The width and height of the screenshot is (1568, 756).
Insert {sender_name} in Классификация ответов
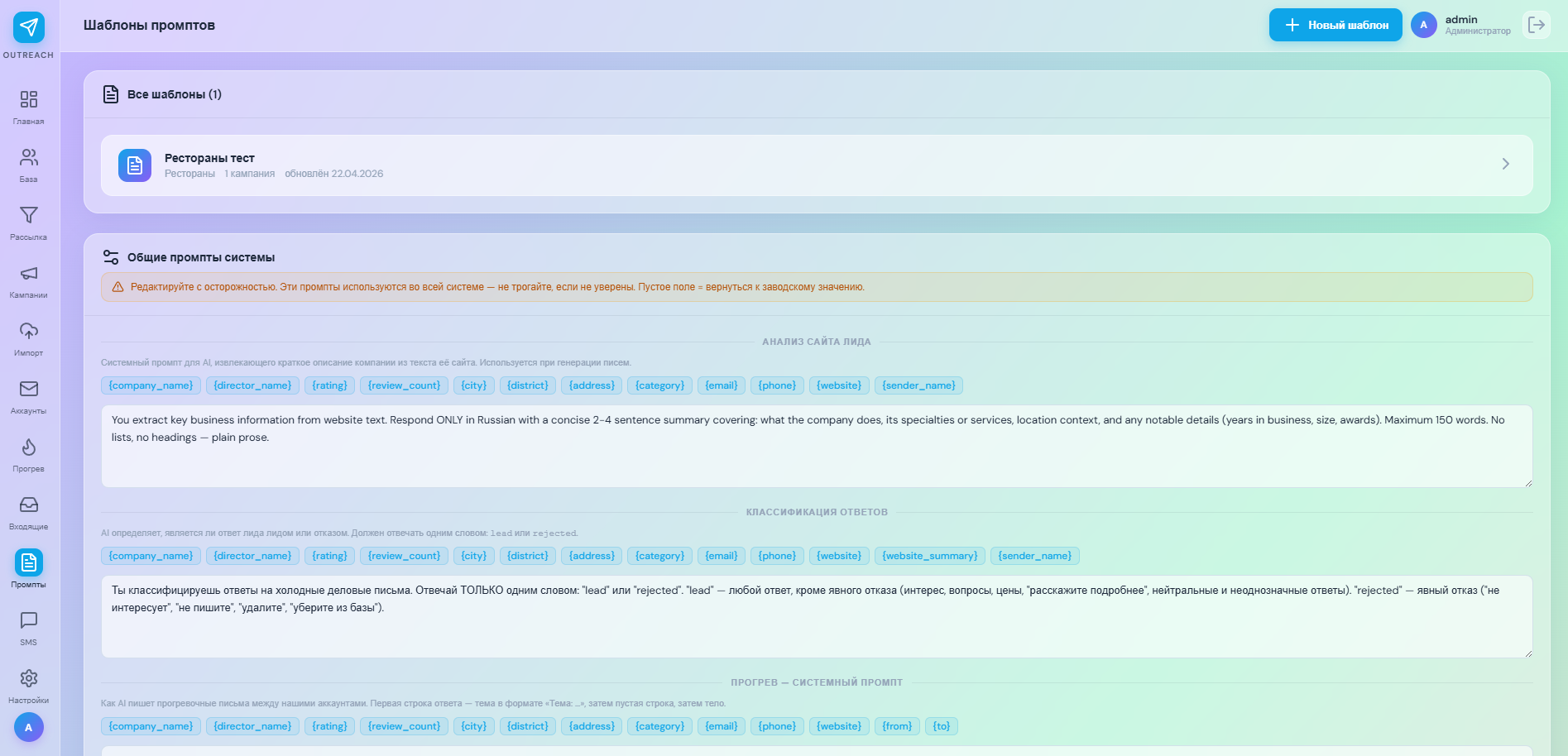click(x=1034, y=556)
